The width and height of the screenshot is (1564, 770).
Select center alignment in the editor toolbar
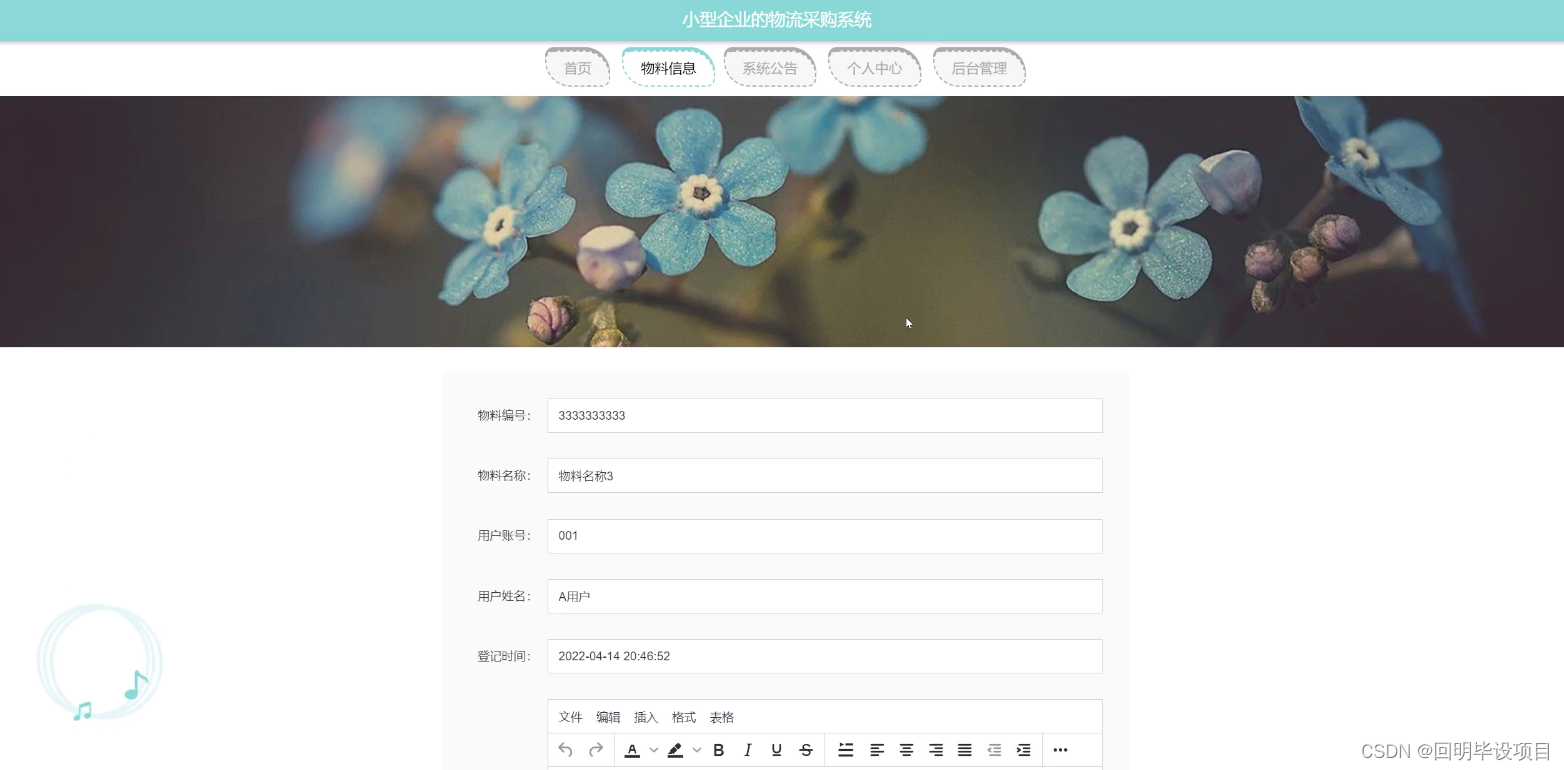tap(906, 750)
